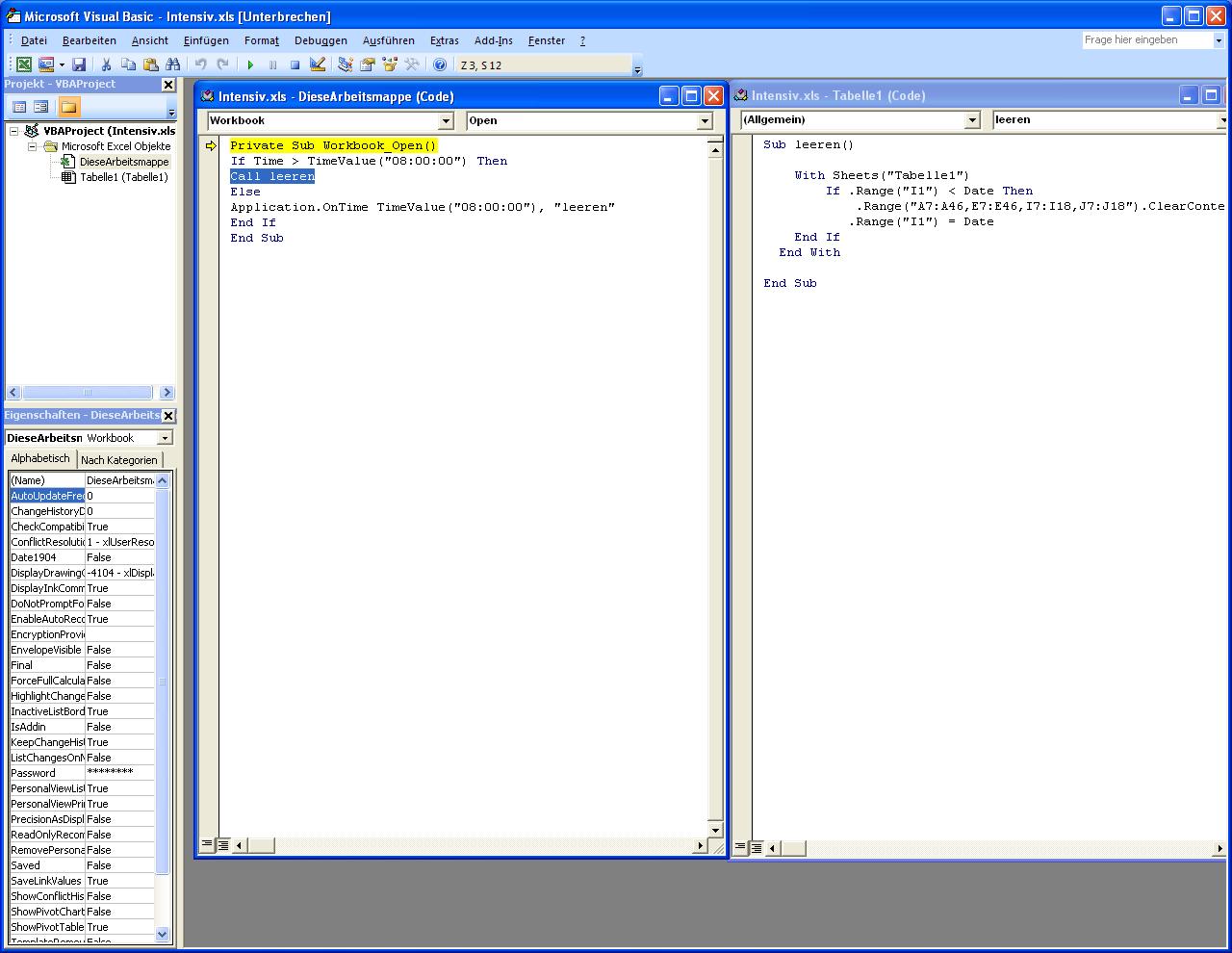Image resolution: width=1232 pixels, height=953 pixels.
Task: Click the Paste clipboard icon
Action: [150, 64]
